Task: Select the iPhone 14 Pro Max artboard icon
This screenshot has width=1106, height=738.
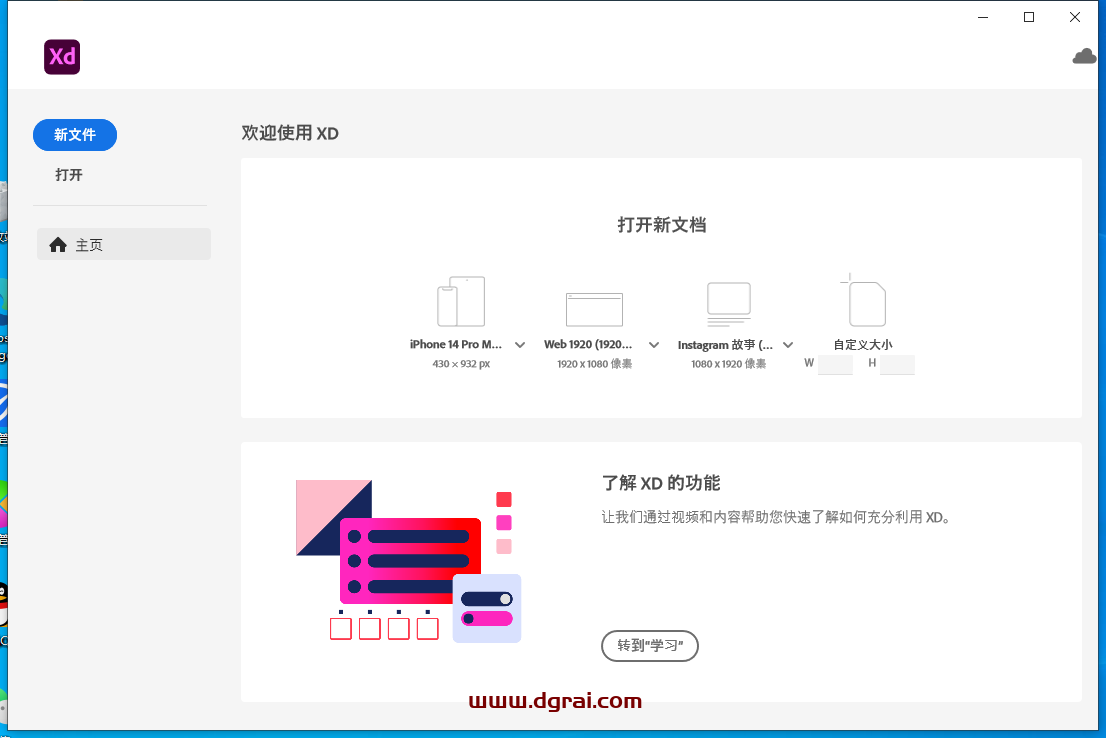Action: pos(461,301)
